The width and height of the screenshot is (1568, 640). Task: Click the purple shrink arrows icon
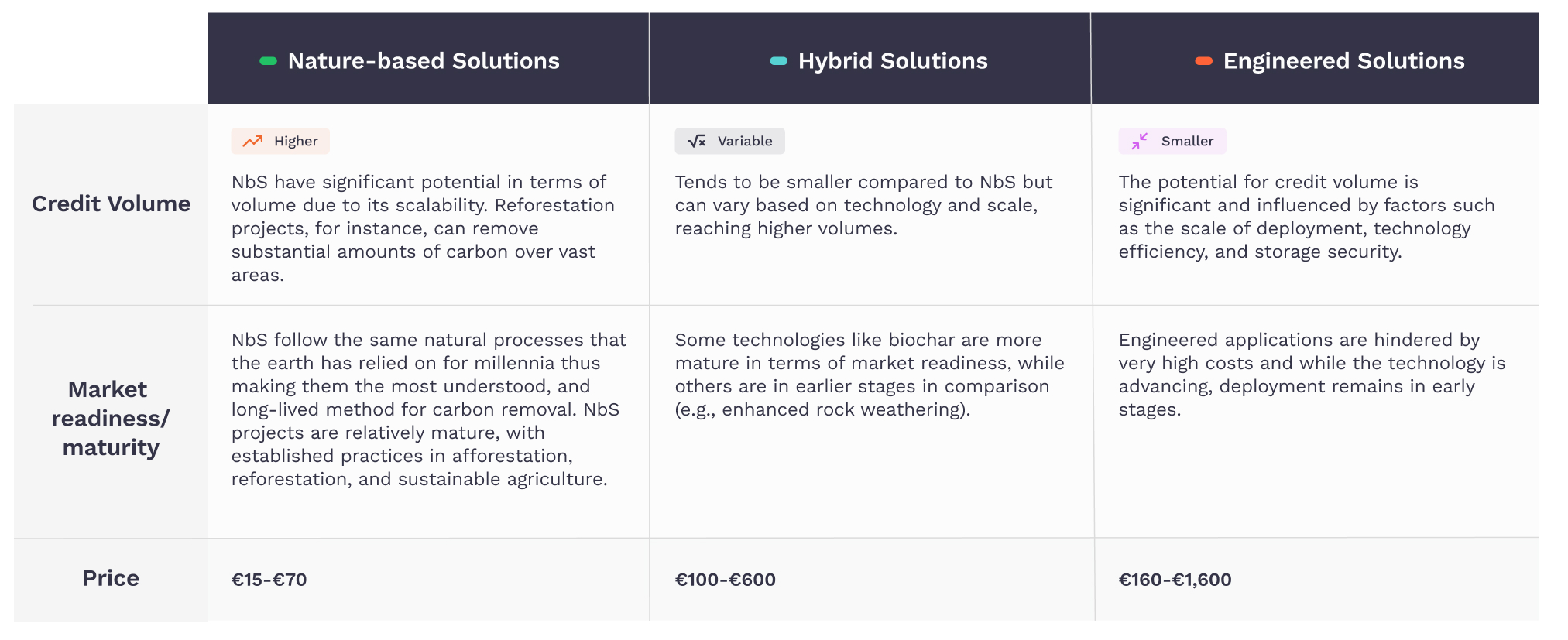pos(1139,141)
